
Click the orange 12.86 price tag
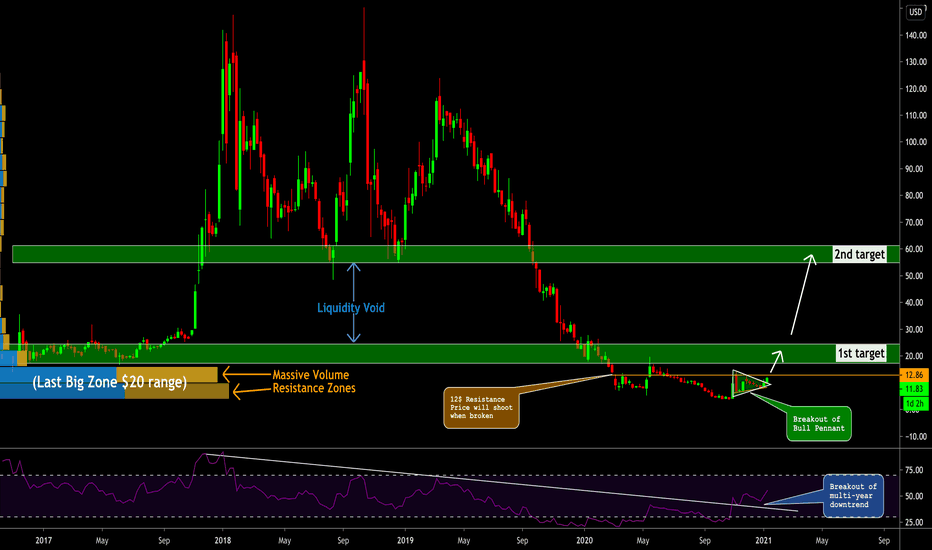point(914,375)
